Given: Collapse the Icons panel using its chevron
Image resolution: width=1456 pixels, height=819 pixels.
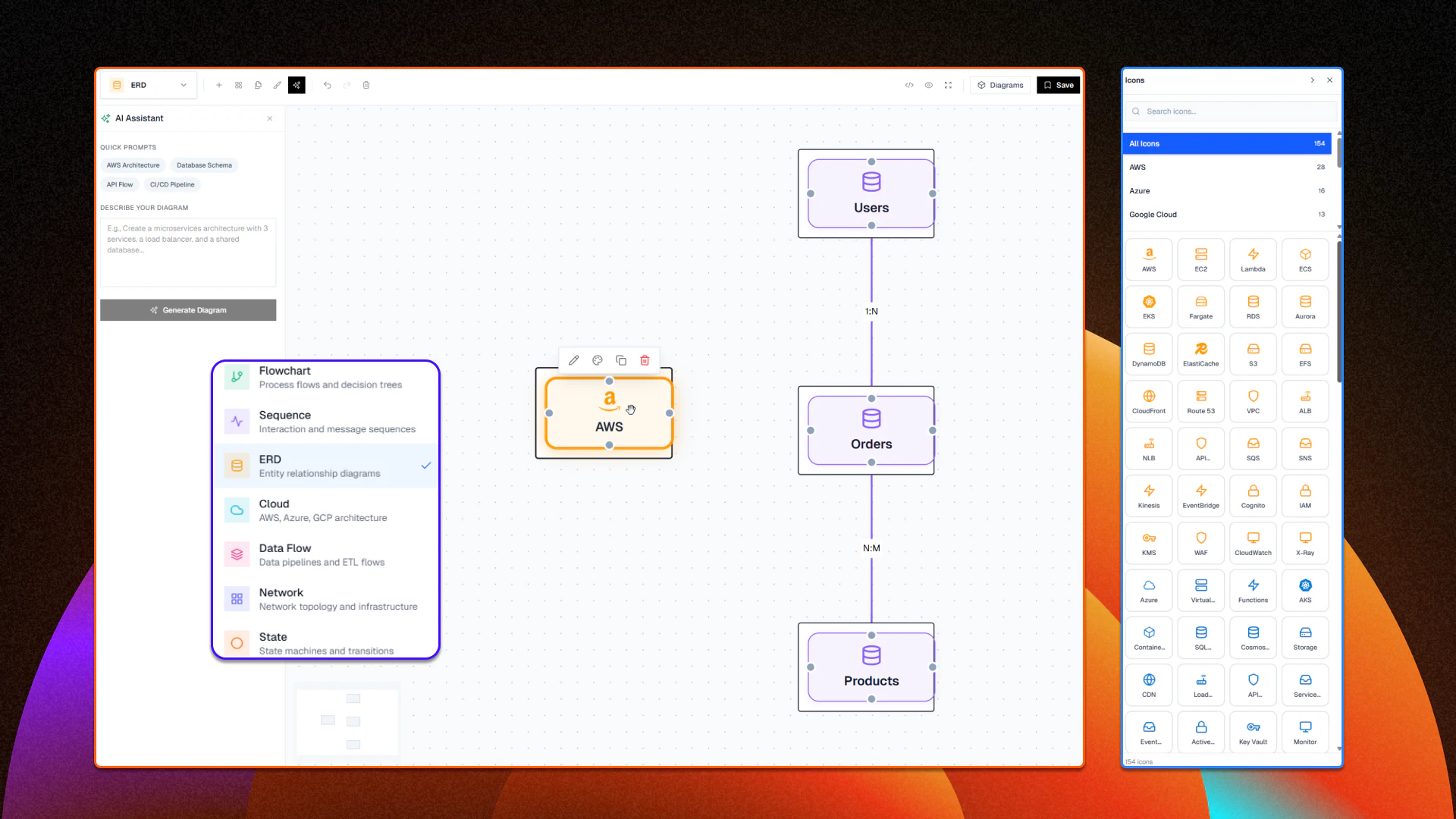Looking at the screenshot, I should 1312,80.
